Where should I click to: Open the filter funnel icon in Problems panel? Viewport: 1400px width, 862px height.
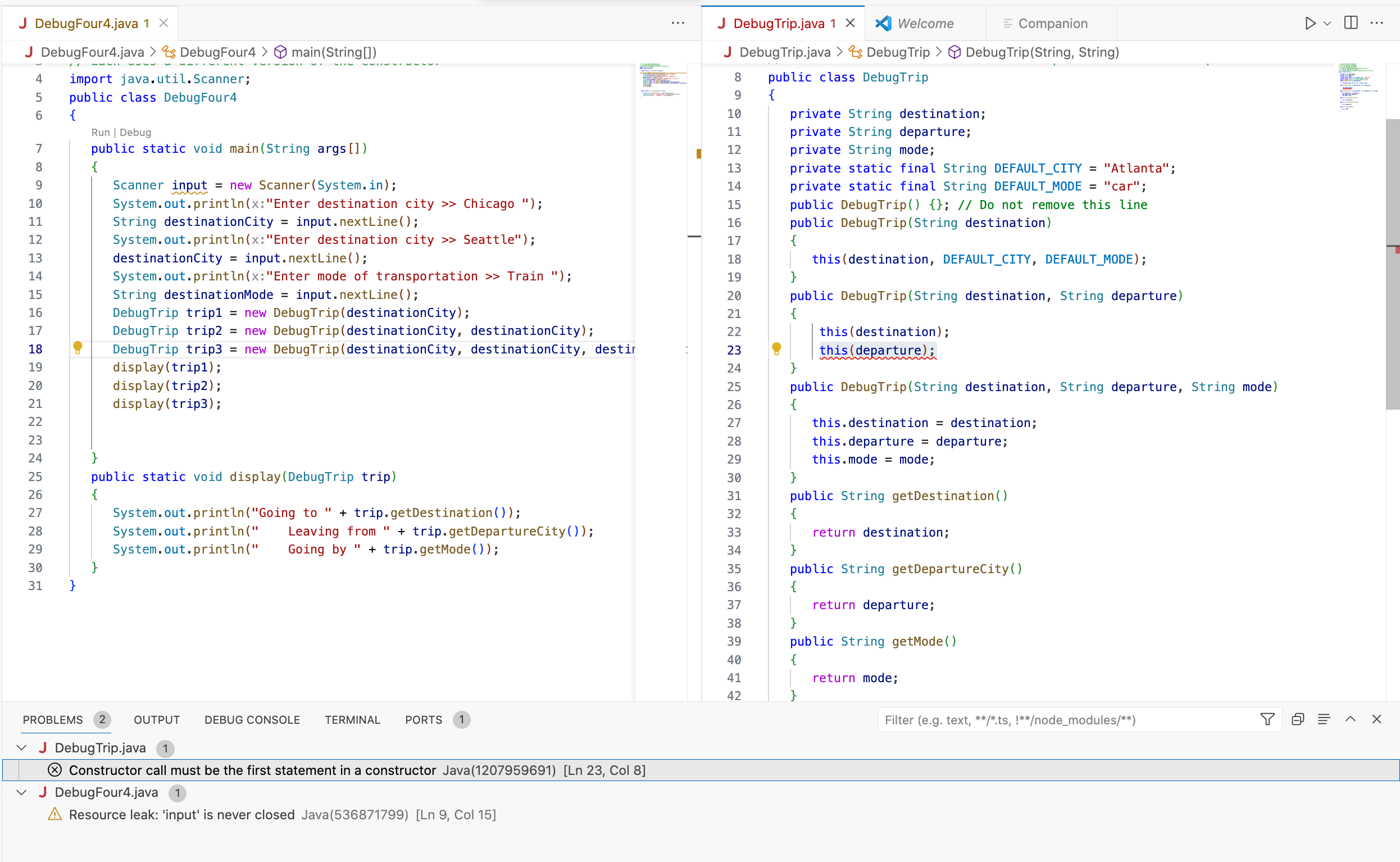point(1266,719)
